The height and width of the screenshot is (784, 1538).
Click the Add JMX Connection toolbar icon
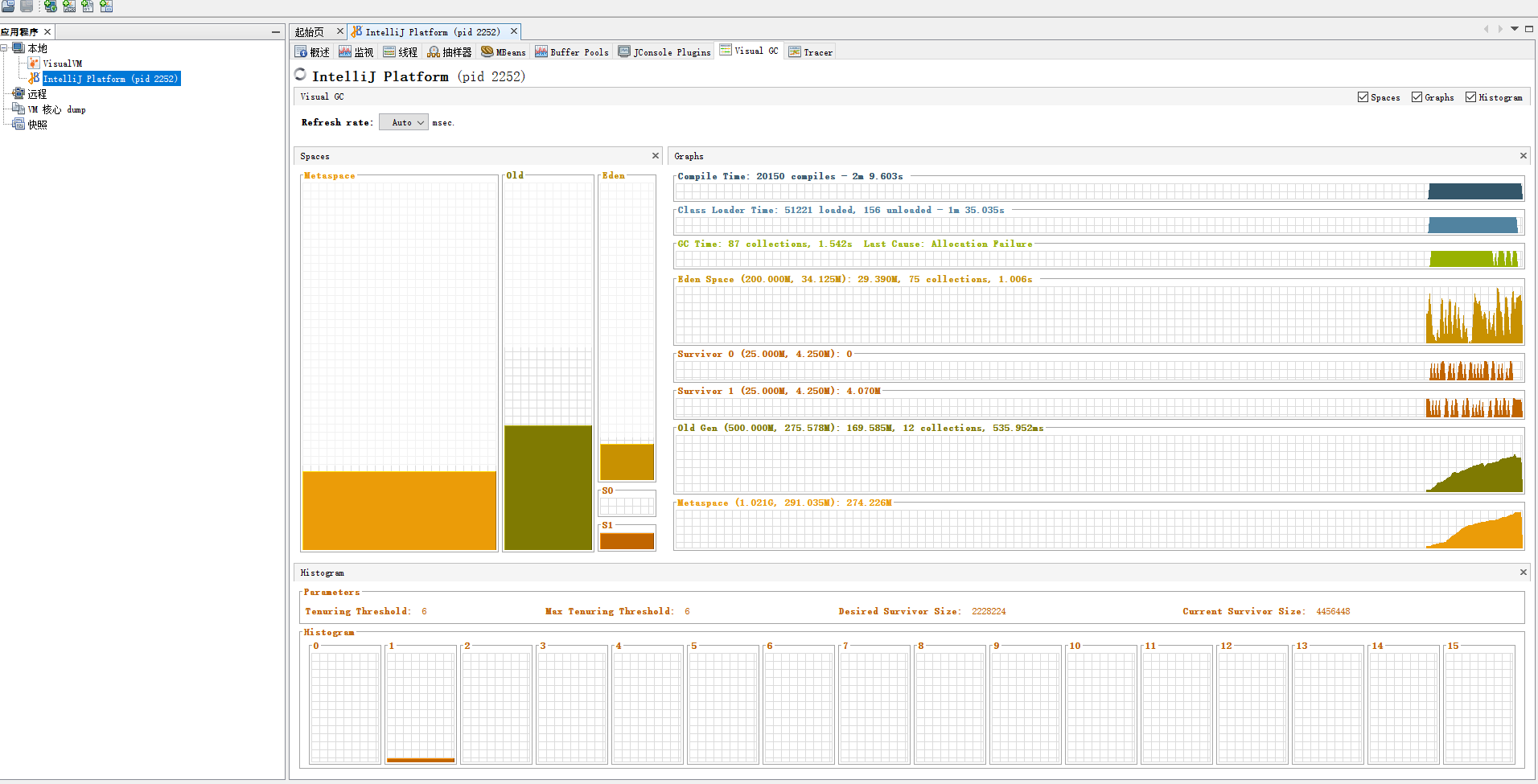tap(69, 6)
